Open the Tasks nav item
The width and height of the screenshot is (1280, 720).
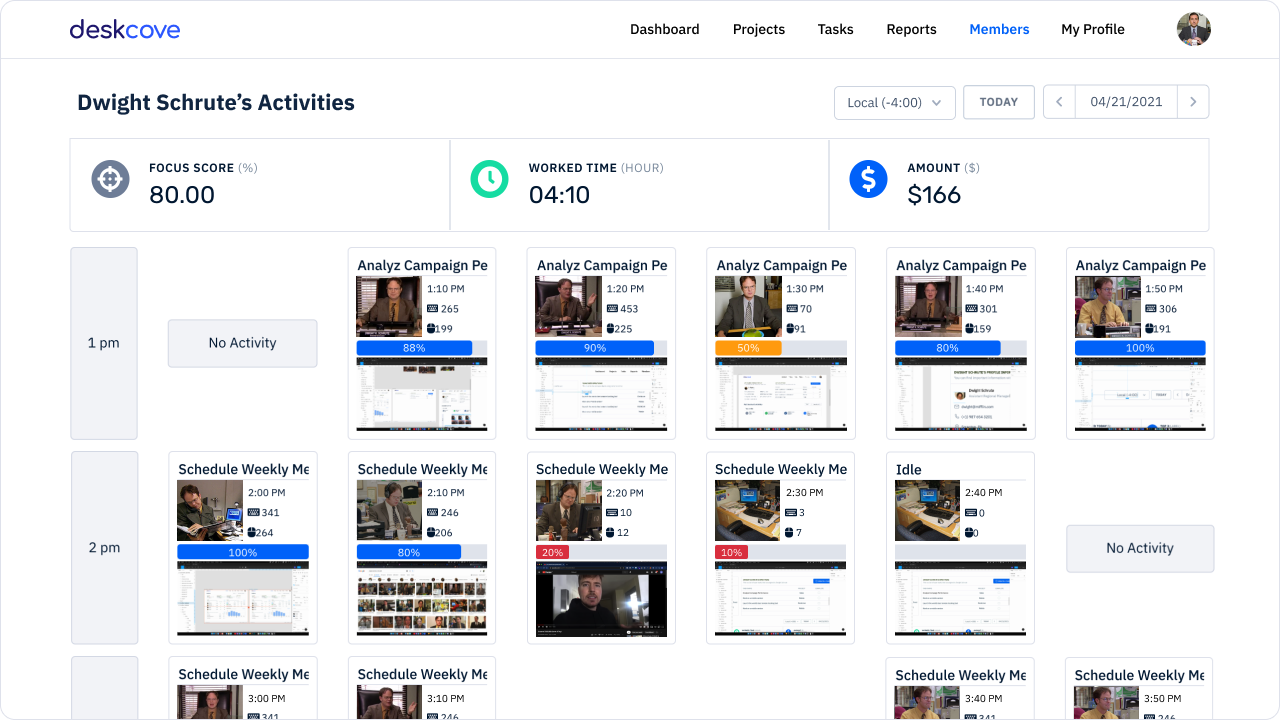click(x=836, y=29)
